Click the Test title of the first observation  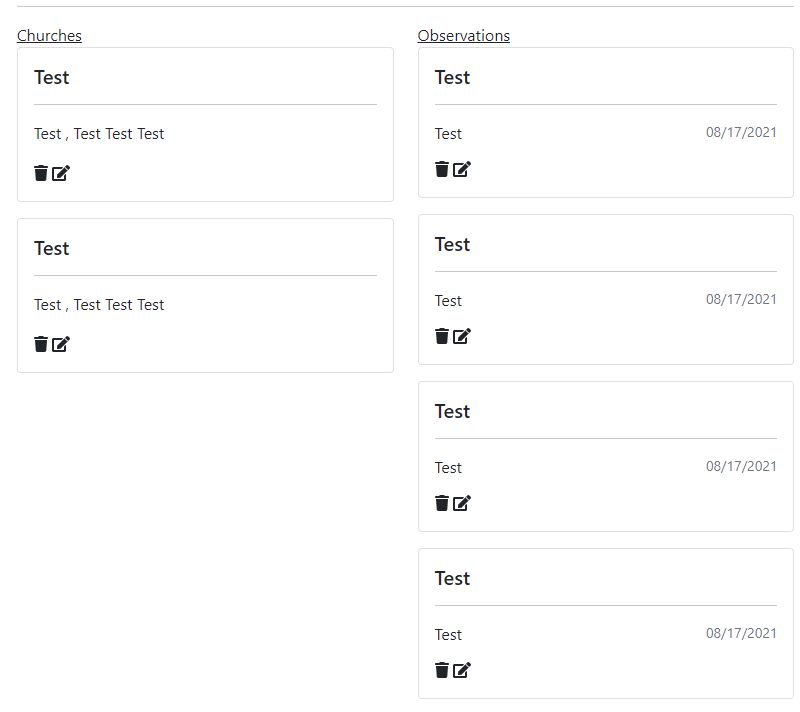click(452, 77)
